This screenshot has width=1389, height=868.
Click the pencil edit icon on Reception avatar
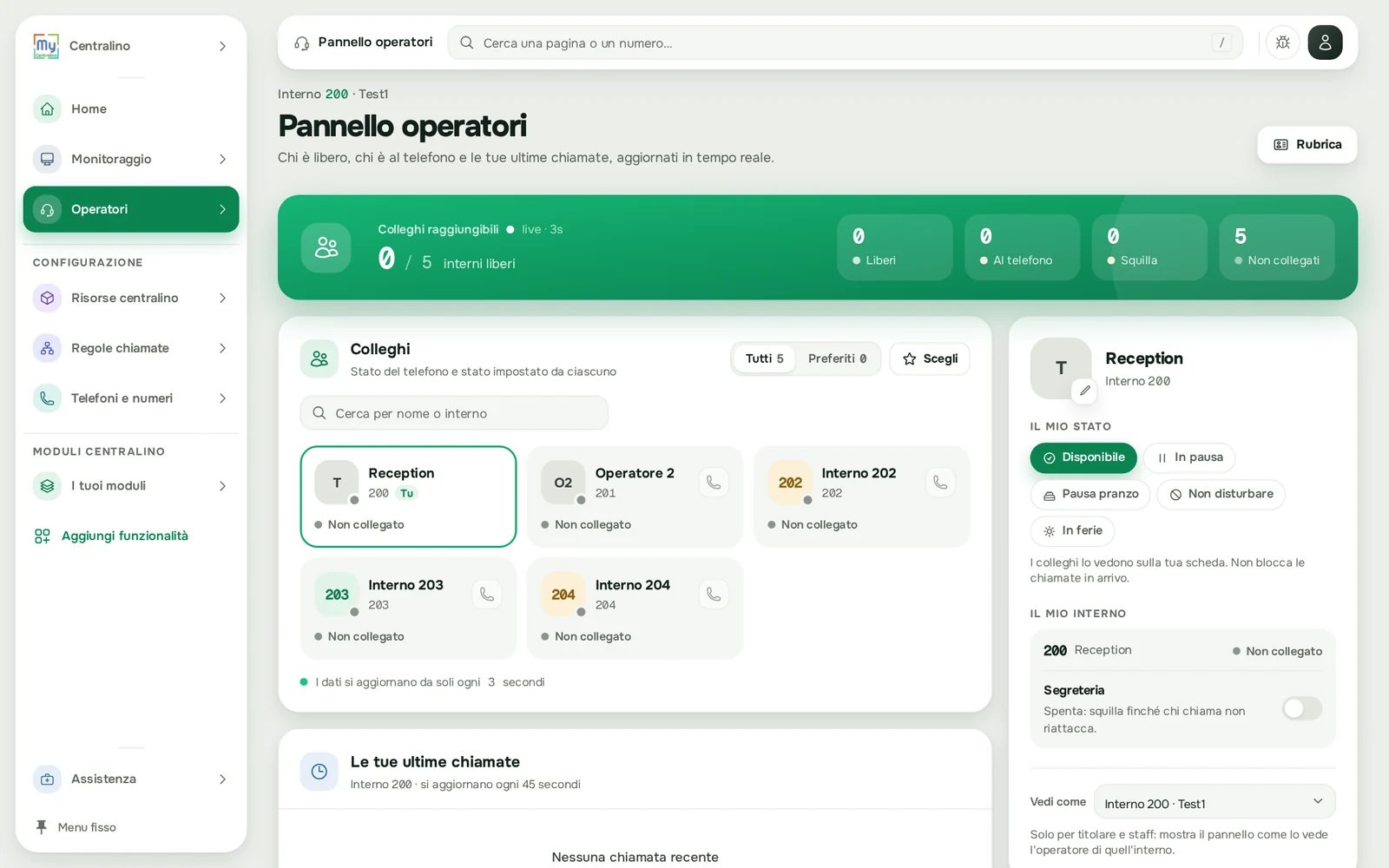coord(1084,391)
